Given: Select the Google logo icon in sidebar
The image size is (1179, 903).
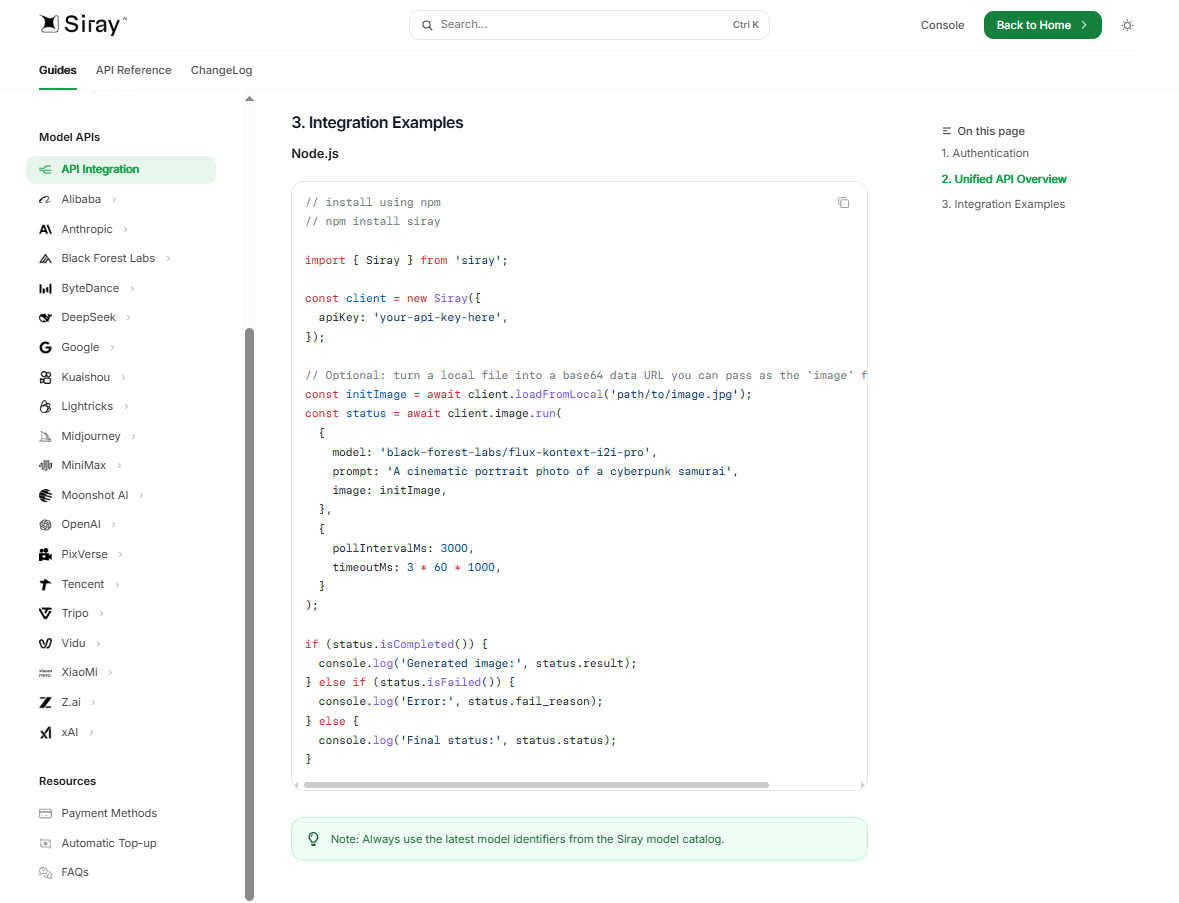Looking at the screenshot, I should 45,347.
